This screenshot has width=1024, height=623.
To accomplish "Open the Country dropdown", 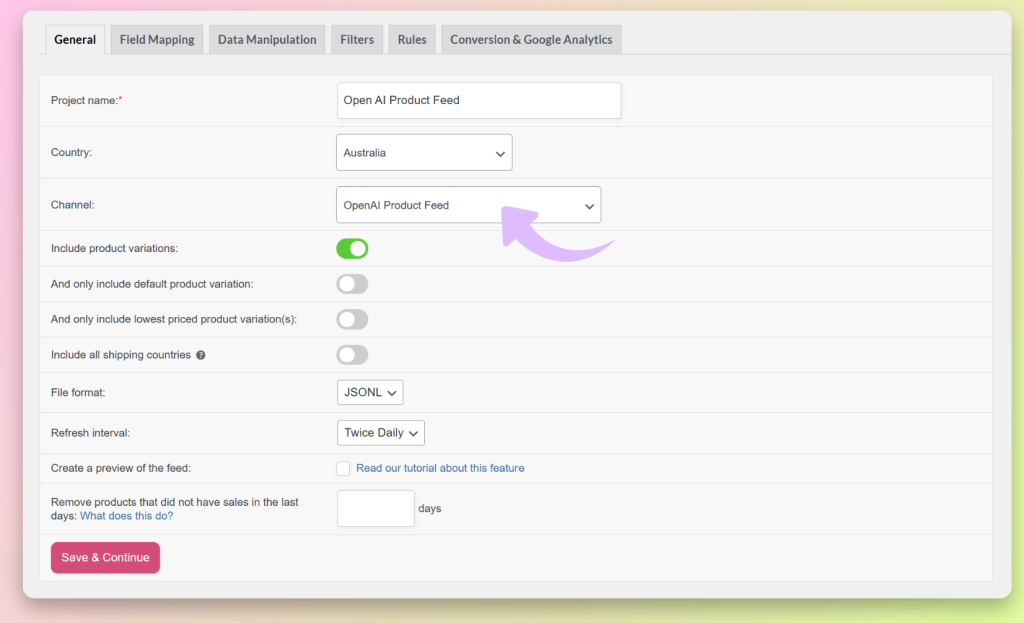I will point(424,152).
